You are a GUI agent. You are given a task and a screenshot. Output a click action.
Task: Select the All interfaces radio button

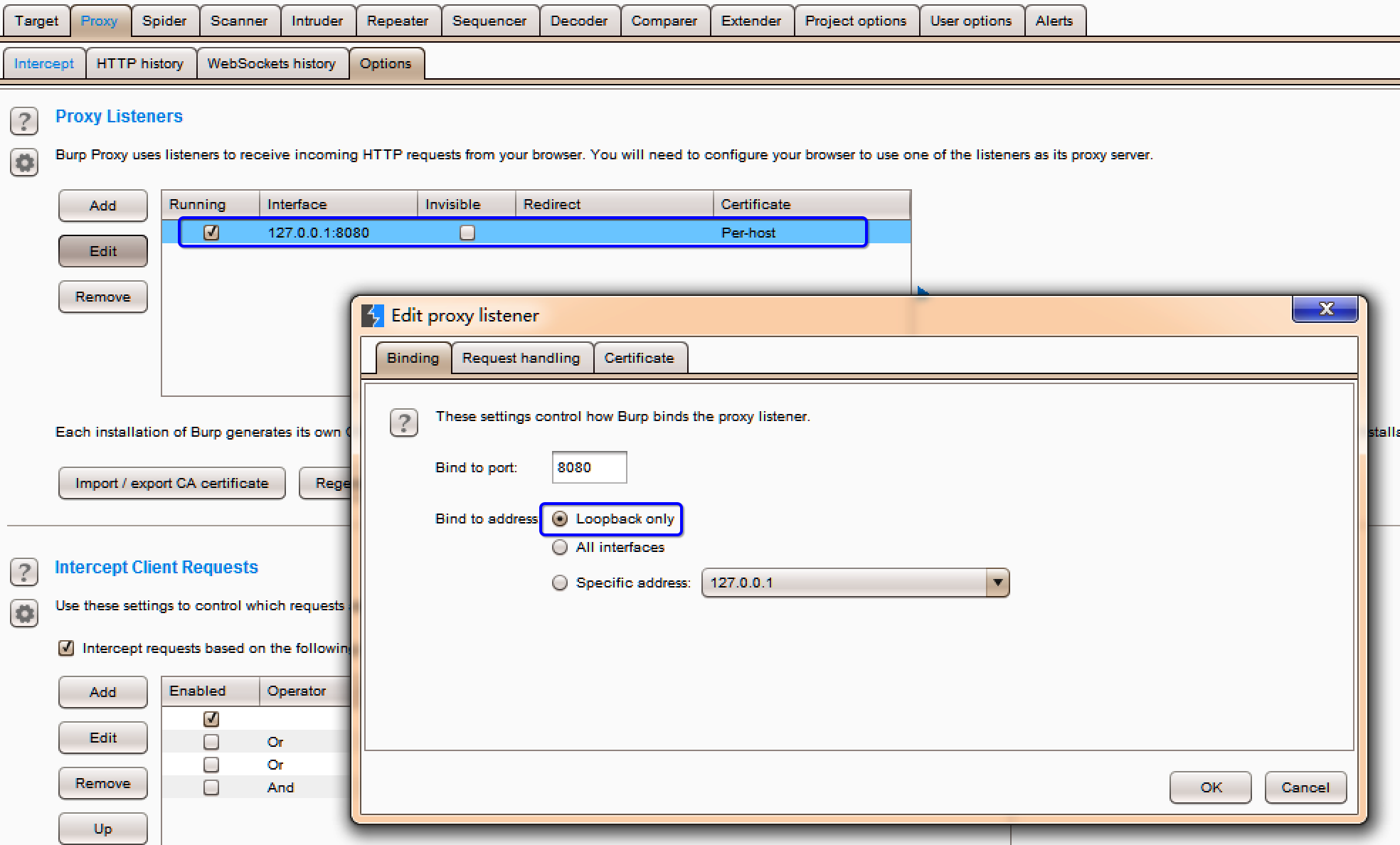[x=560, y=547]
